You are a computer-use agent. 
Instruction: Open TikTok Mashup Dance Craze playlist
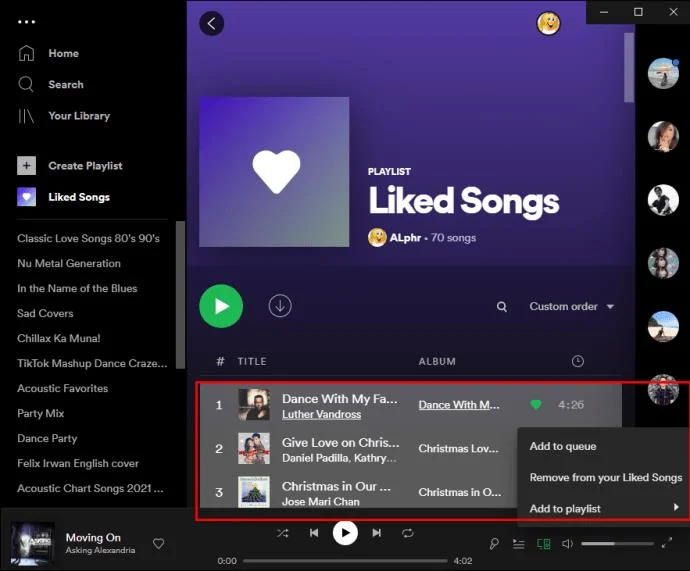tap(92, 363)
